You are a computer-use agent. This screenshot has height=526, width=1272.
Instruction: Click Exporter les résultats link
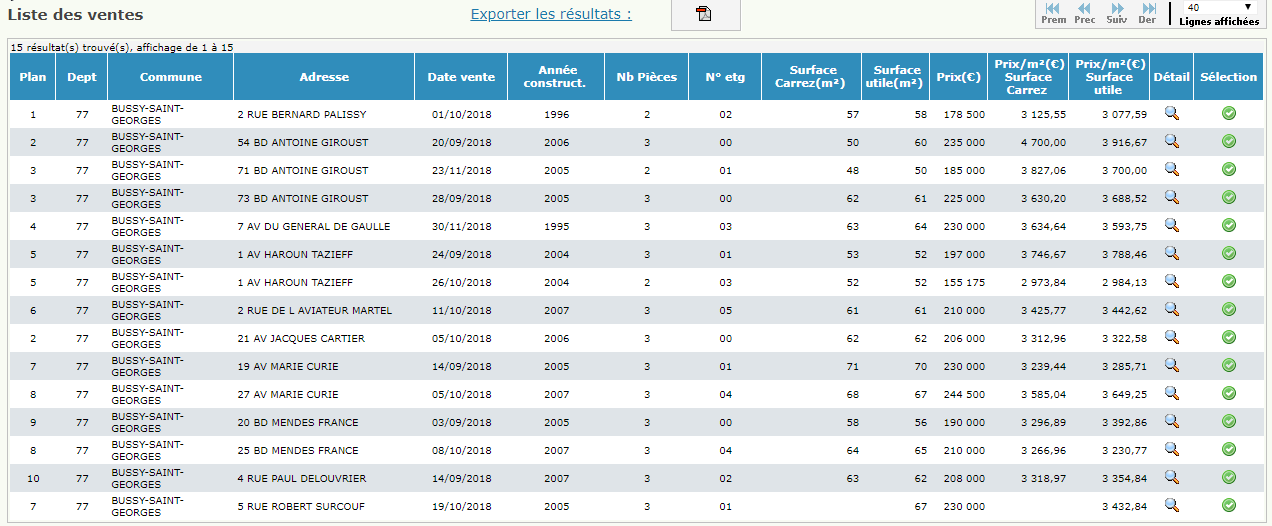click(551, 14)
